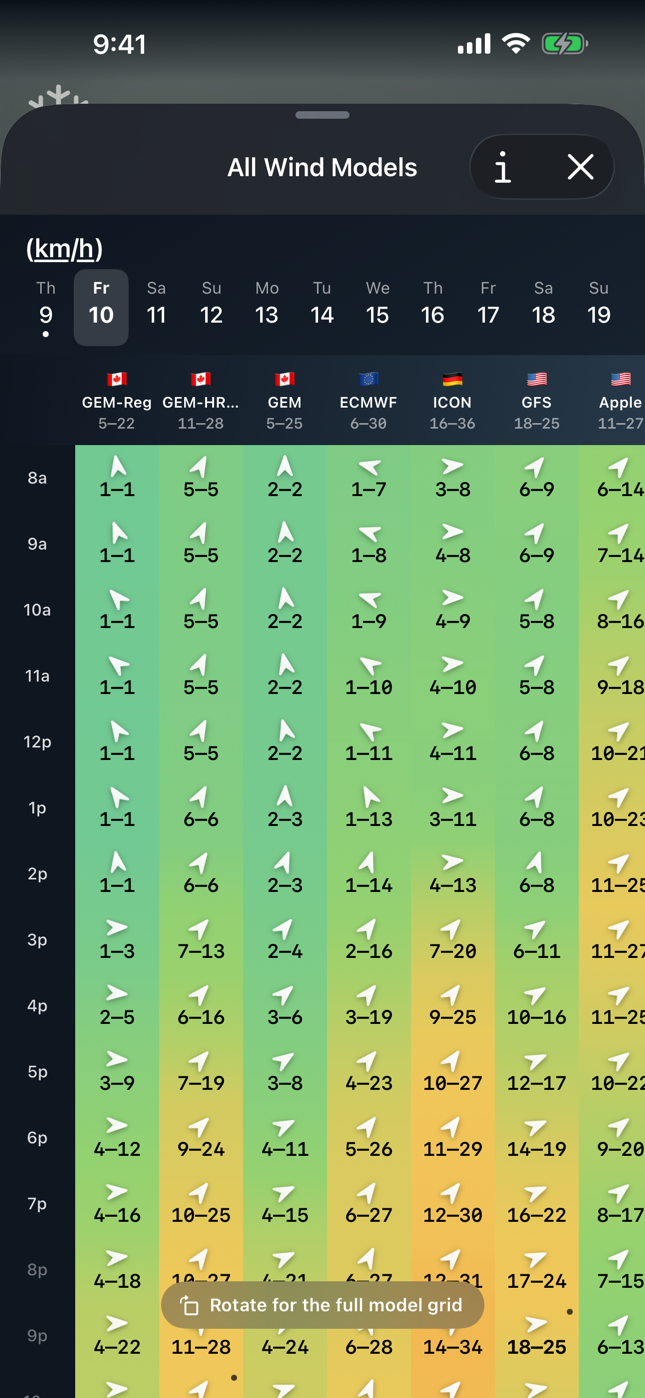Select ECMWF 4–23 cell at 5p
645x1398 pixels.
pyautogui.click(x=369, y=1071)
